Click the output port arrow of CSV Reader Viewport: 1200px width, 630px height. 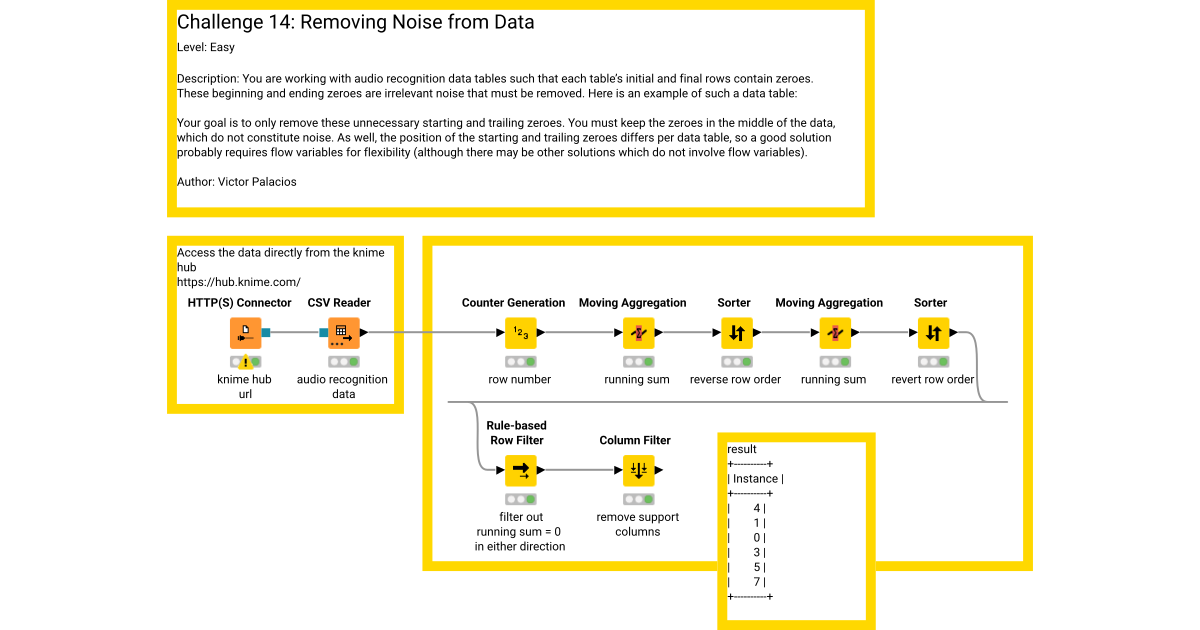(361, 332)
